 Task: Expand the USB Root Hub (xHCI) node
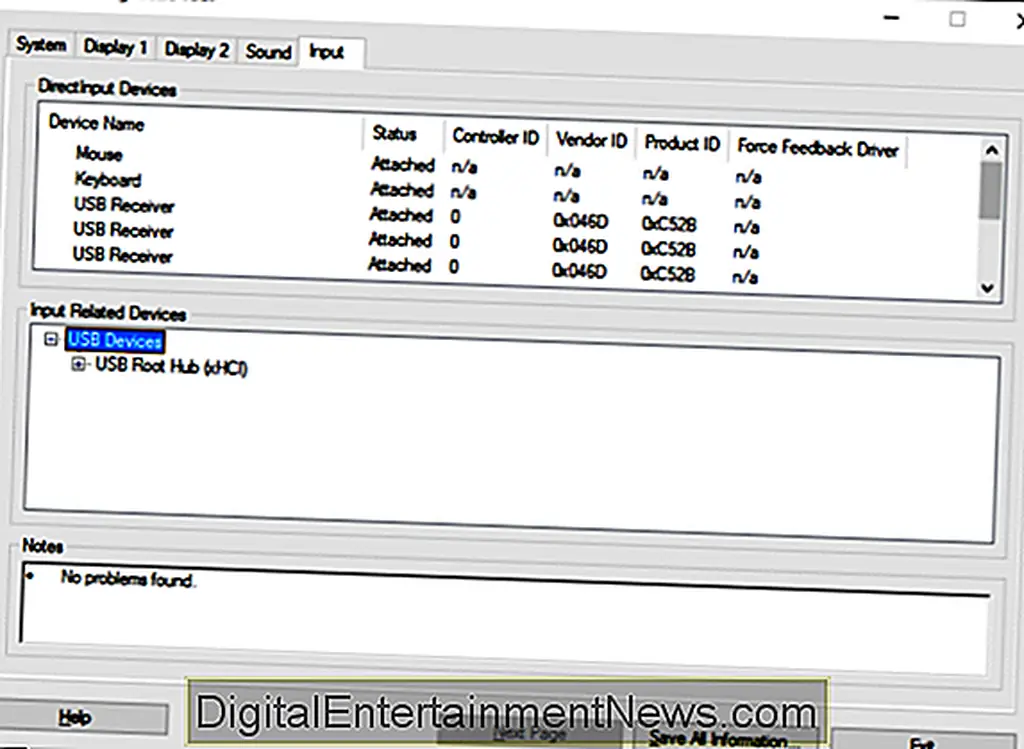point(79,367)
